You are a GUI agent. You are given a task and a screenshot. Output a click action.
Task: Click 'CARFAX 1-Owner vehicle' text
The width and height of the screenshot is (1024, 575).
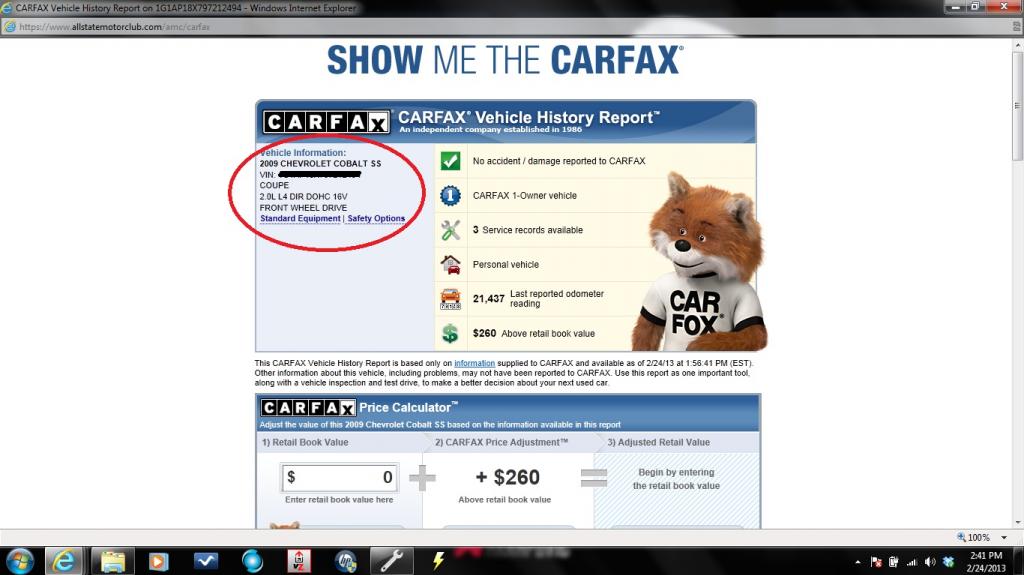tap(524, 195)
